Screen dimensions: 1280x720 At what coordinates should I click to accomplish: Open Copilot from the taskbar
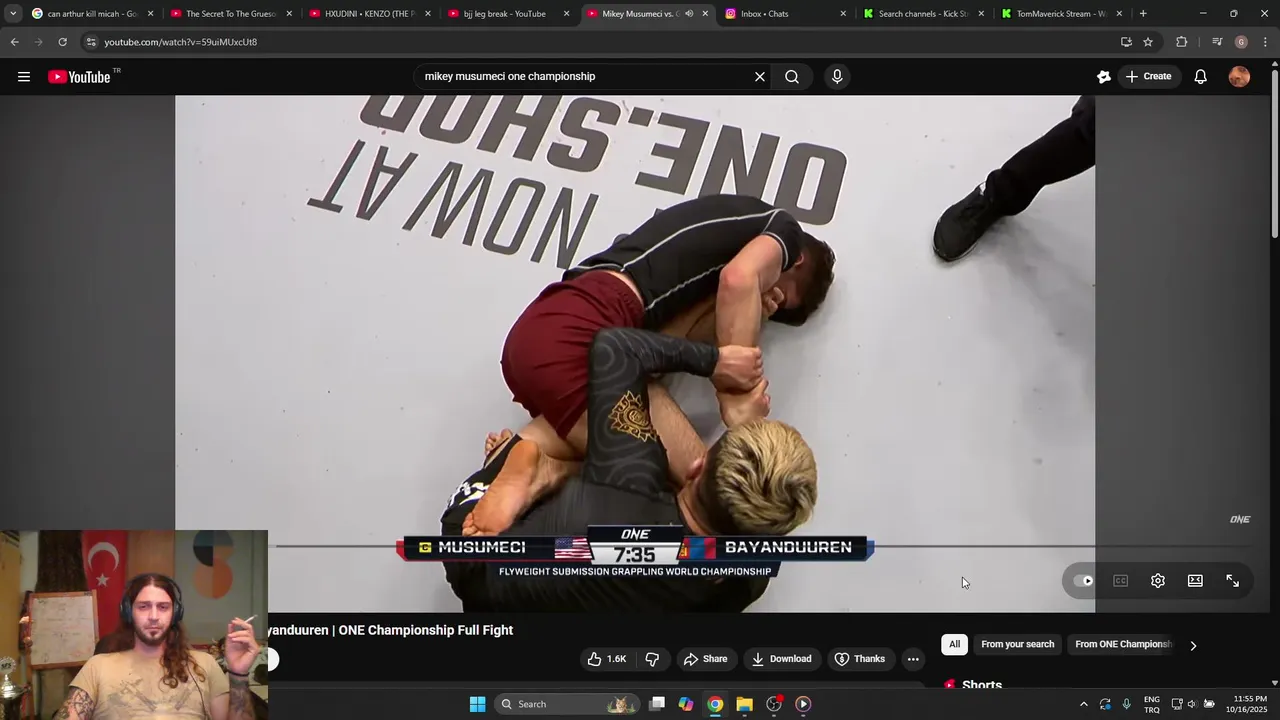pos(686,704)
